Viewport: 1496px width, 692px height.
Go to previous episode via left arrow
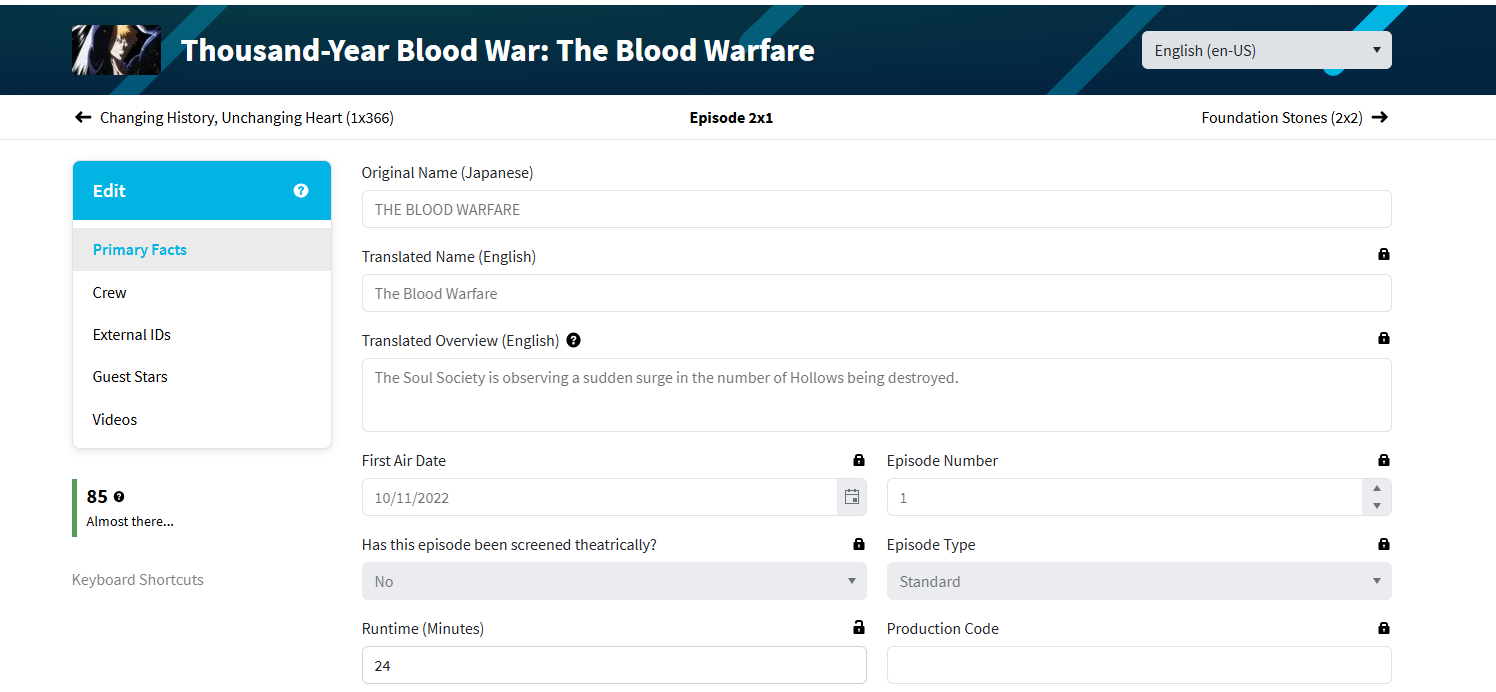(x=83, y=118)
